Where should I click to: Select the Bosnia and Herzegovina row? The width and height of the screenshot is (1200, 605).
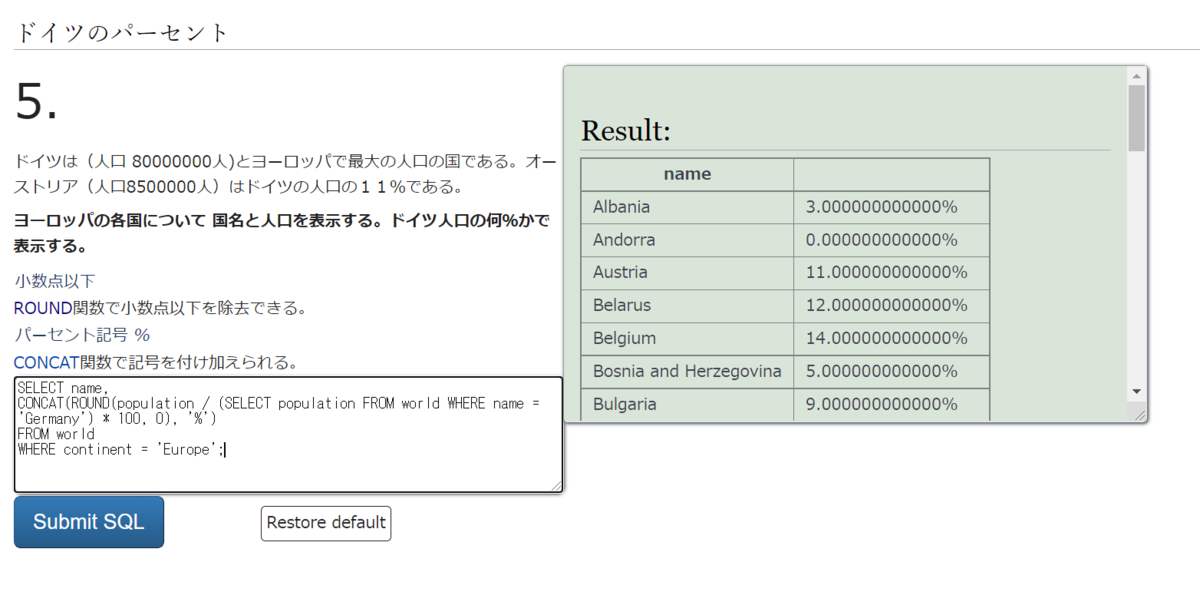pos(687,371)
